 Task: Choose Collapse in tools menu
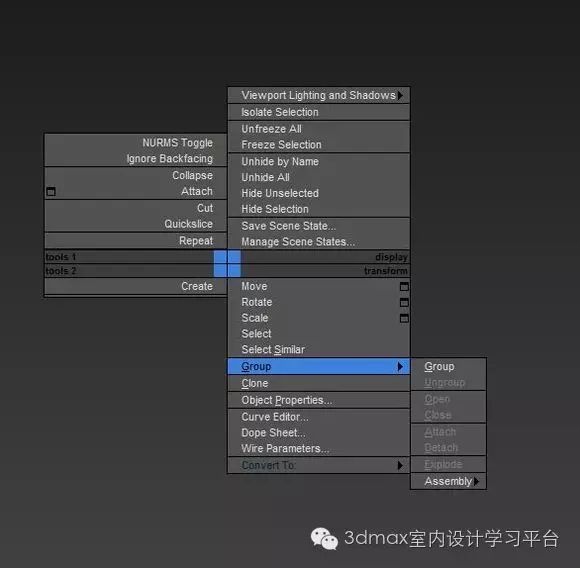point(135,175)
